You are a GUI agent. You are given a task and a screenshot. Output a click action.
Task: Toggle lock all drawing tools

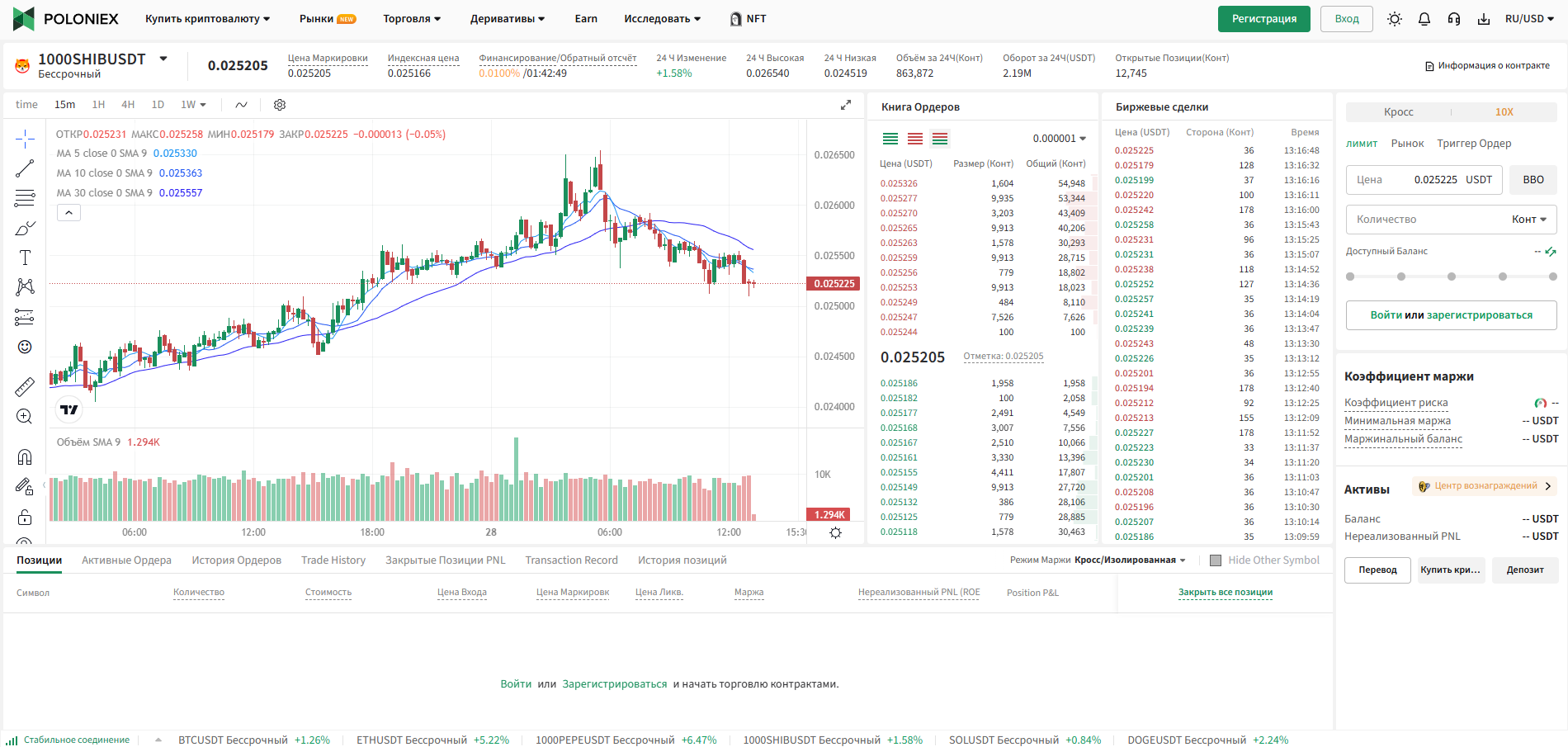[25, 518]
